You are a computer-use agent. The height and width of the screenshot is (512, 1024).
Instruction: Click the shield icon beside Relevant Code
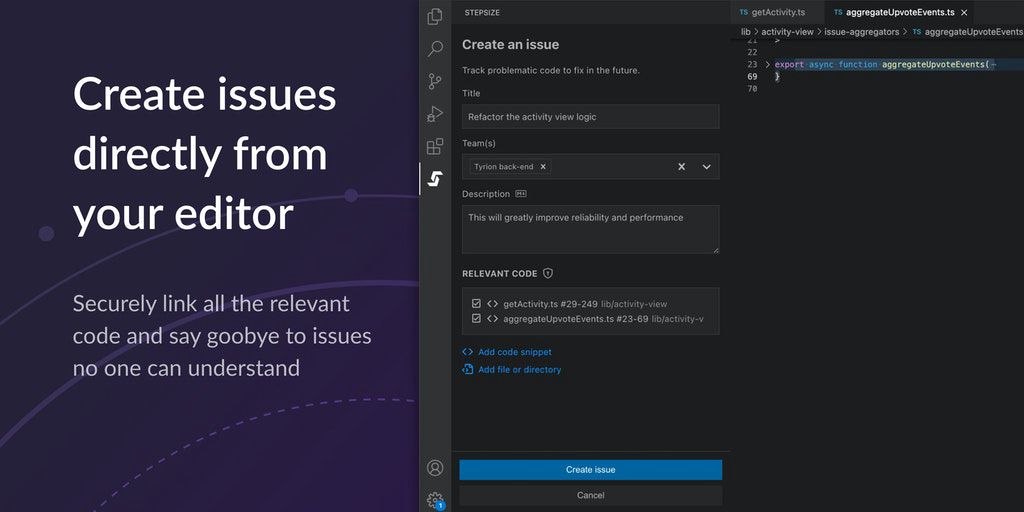point(548,274)
